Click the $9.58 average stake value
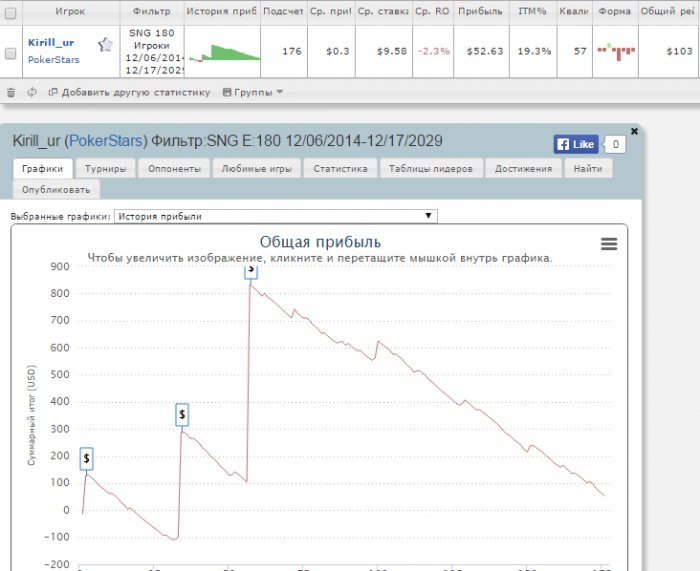The image size is (700, 571). pyautogui.click(x=392, y=51)
